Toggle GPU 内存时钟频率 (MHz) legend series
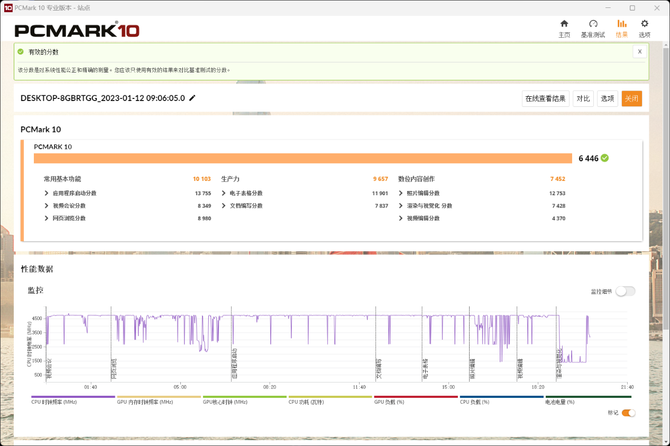670x446 pixels. coord(159,400)
